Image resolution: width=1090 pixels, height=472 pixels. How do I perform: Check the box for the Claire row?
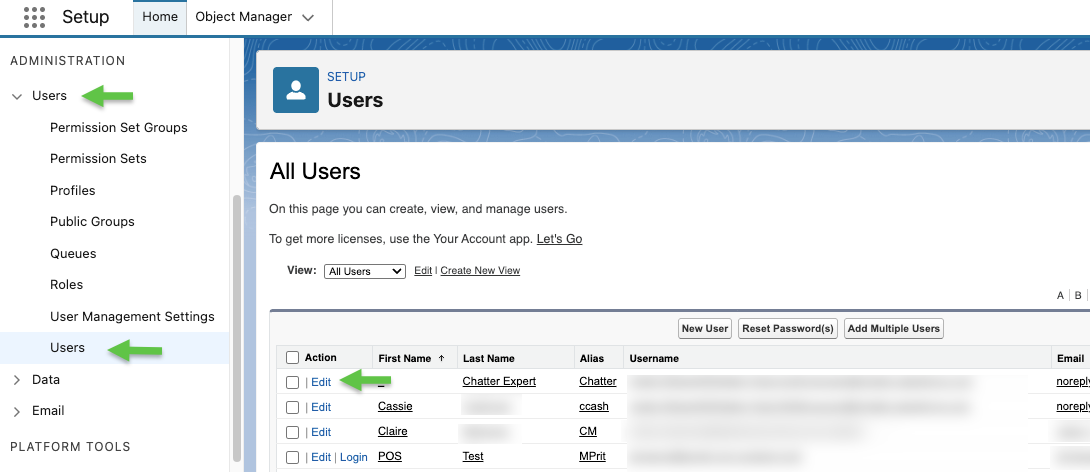(x=293, y=432)
